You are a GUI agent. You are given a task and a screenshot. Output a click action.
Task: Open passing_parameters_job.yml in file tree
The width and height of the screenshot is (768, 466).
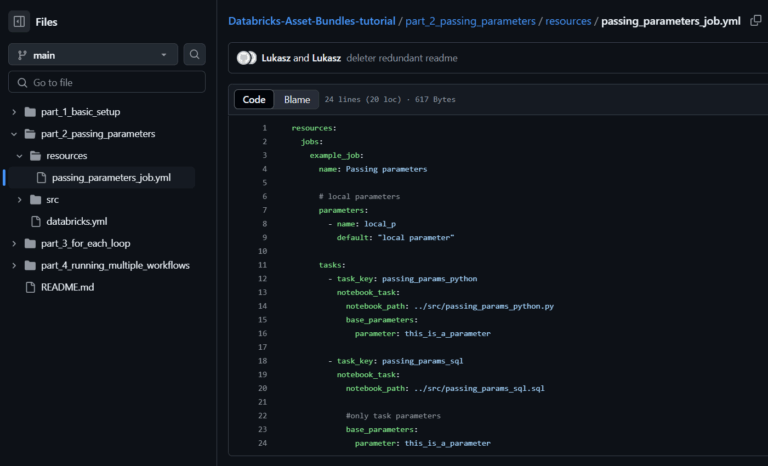click(111, 177)
